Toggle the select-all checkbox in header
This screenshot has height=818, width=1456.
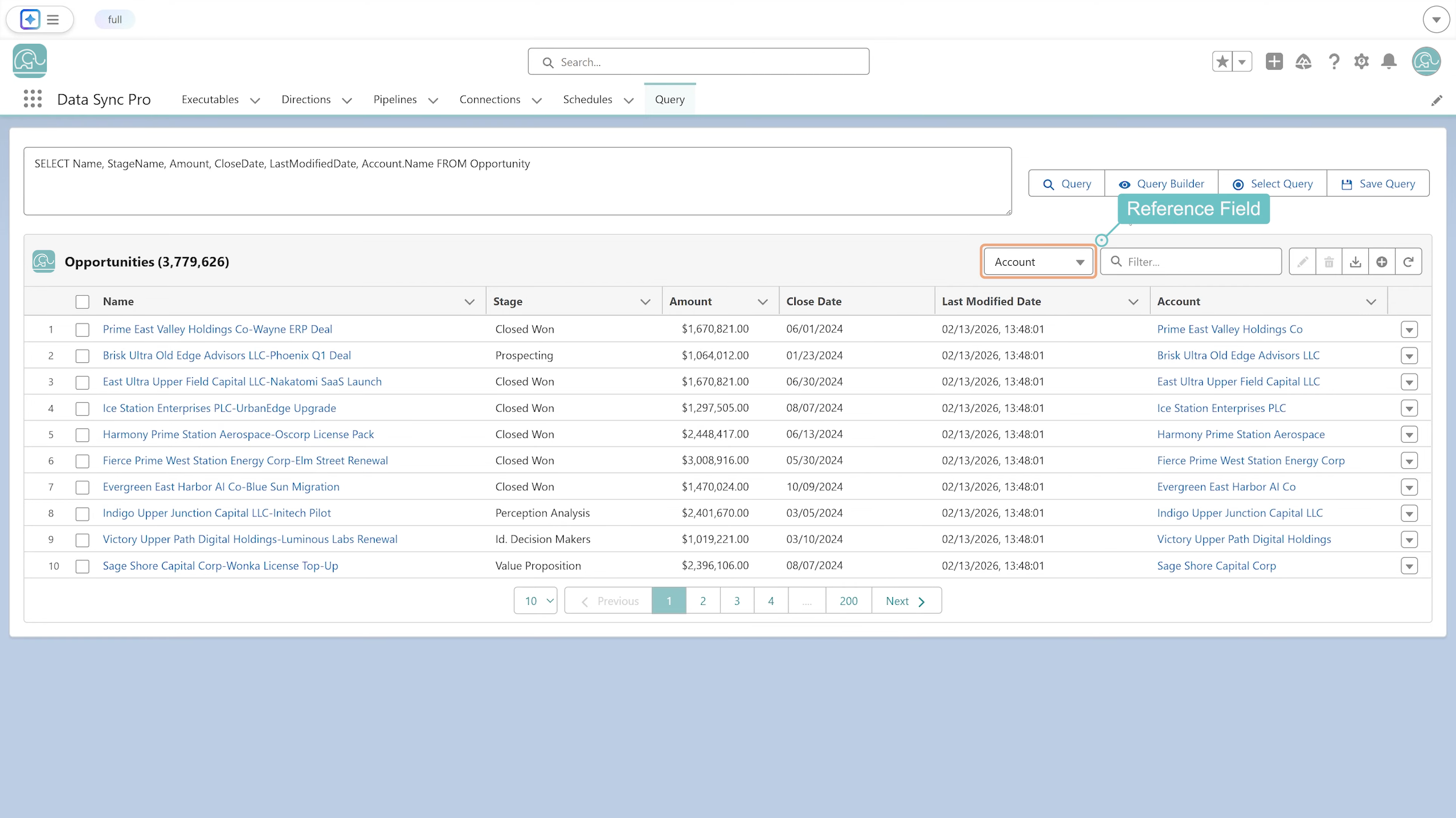pos(82,302)
